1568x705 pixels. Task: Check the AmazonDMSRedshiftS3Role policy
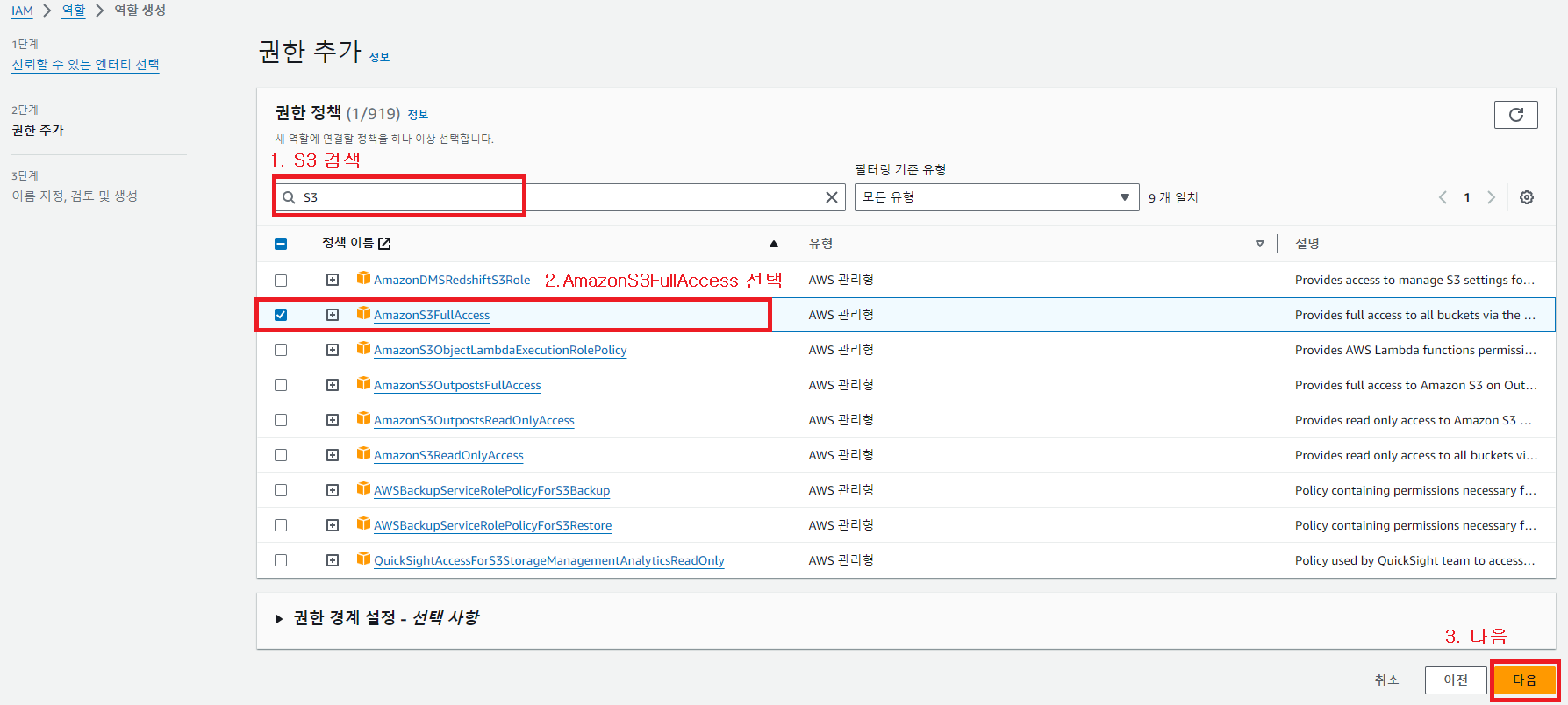(281, 280)
